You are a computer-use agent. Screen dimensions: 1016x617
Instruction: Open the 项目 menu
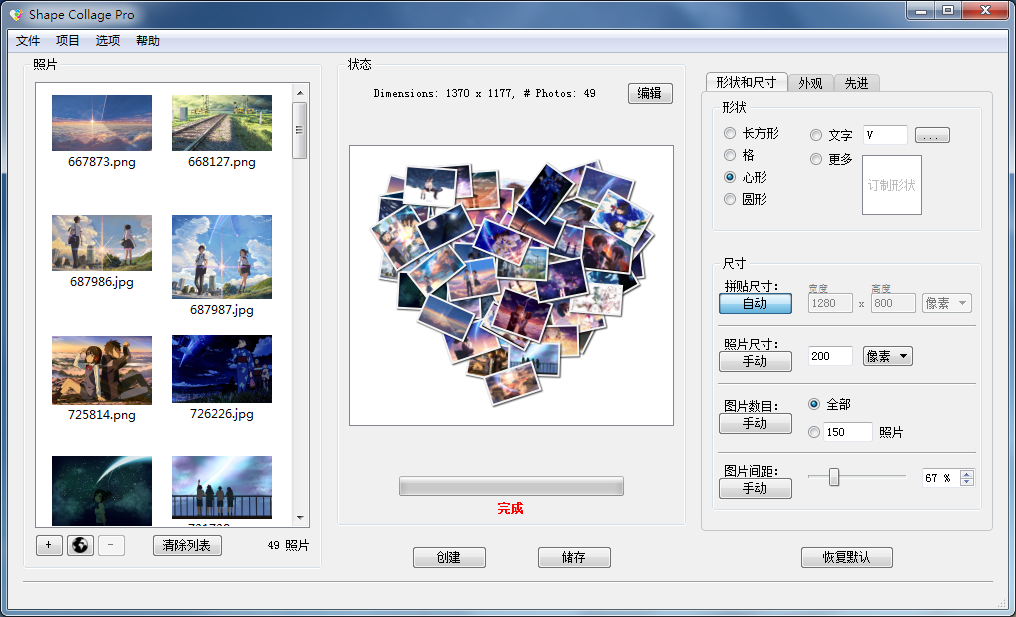pyautogui.click(x=67, y=41)
